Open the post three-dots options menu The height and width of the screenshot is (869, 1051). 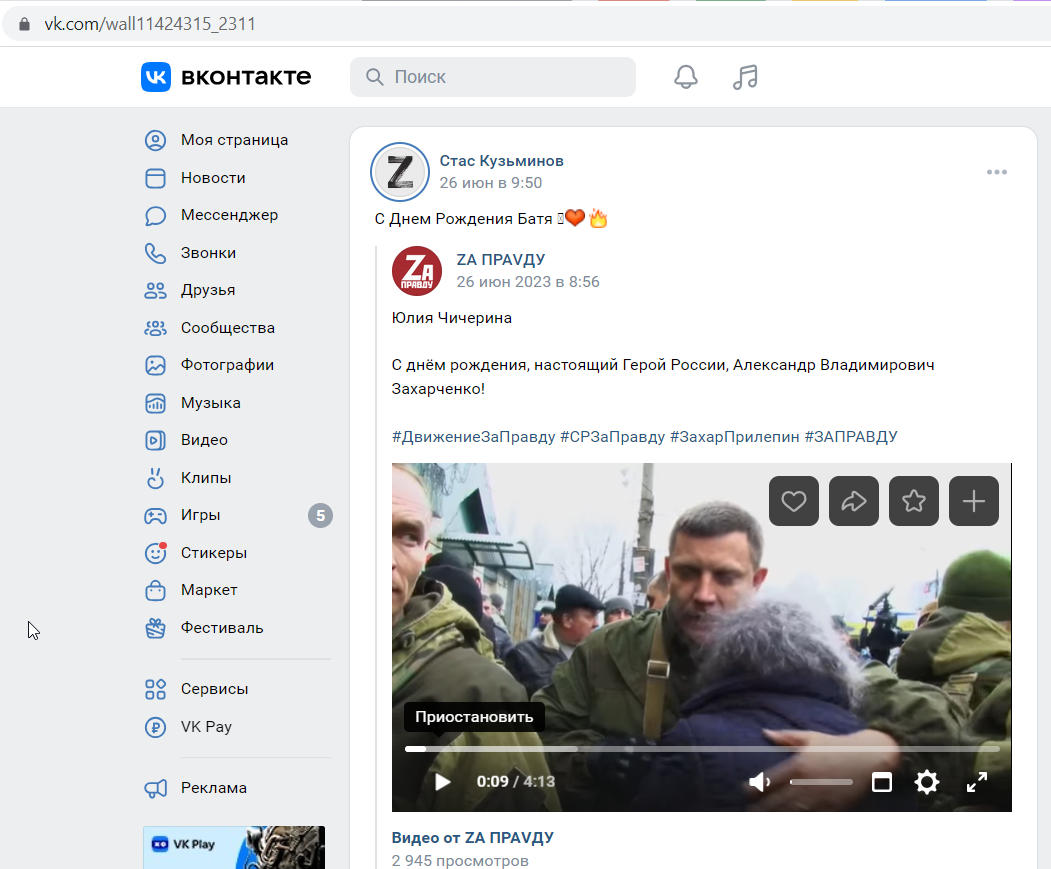(997, 172)
